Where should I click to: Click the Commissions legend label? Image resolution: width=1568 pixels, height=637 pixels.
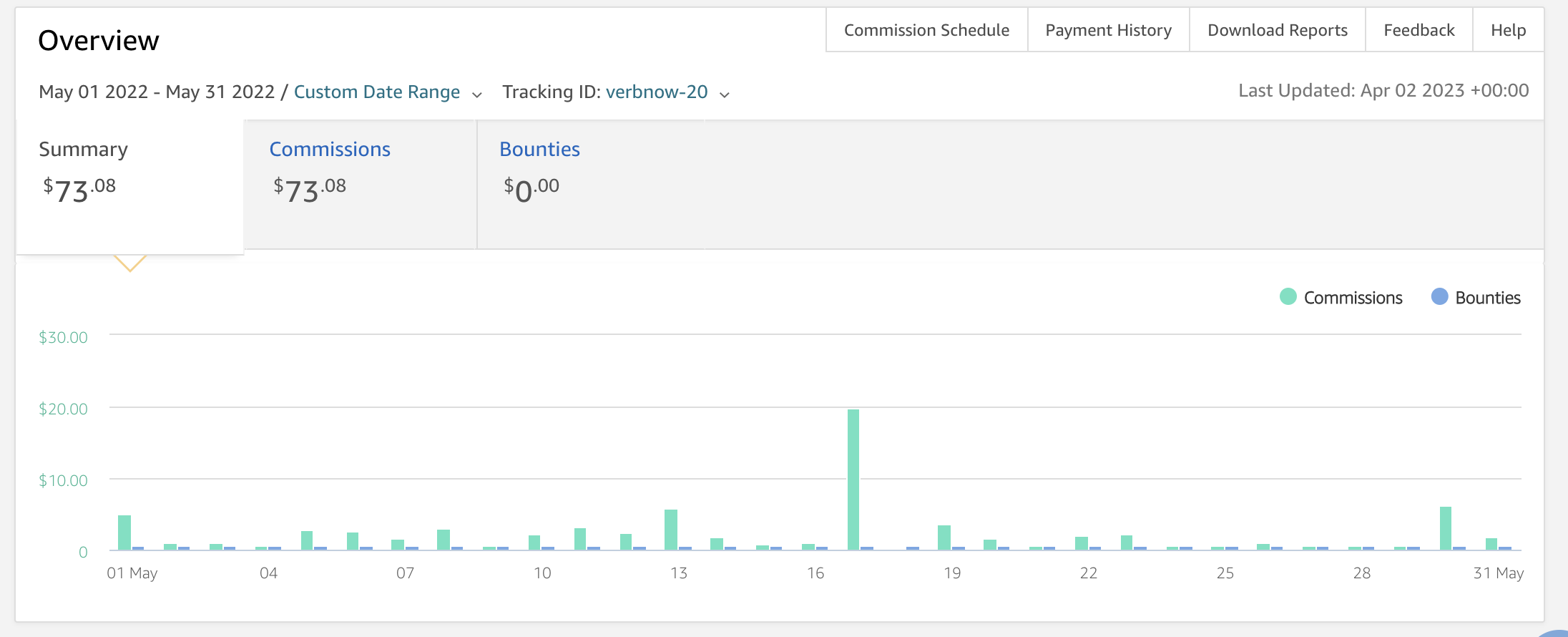point(1353,298)
